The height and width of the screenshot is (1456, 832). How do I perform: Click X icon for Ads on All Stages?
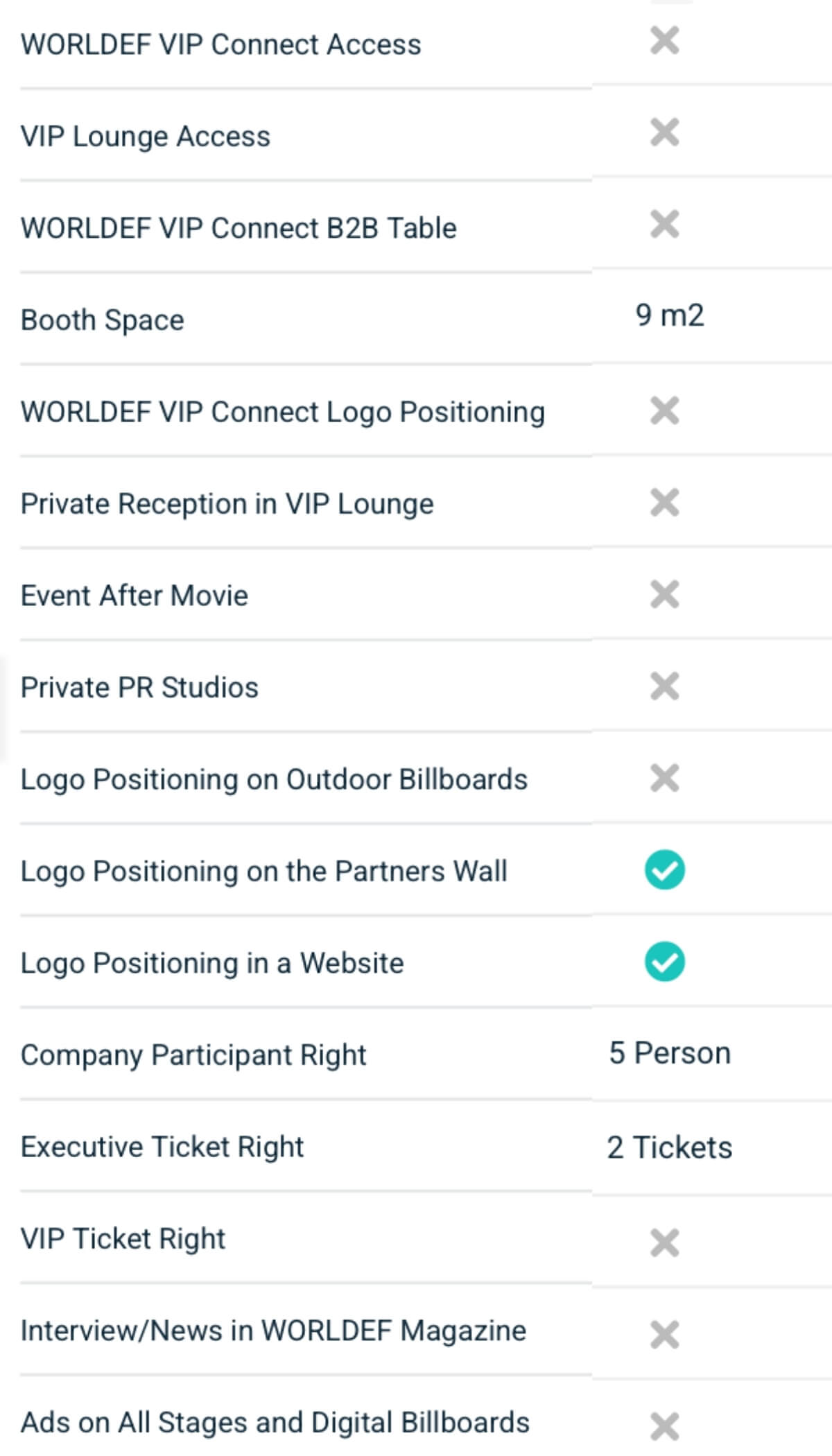click(x=664, y=1425)
